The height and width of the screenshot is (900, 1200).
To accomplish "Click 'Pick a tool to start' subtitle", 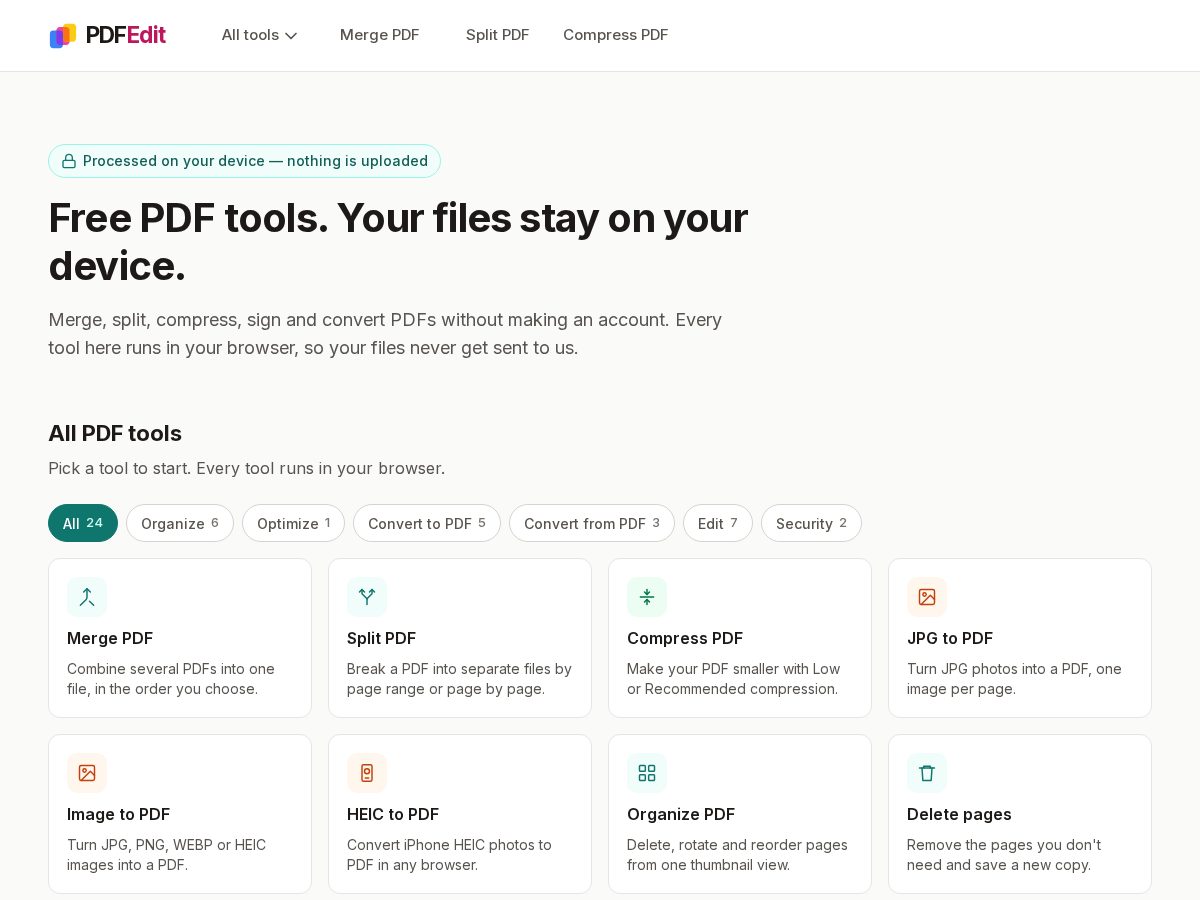I will coord(246,468).
